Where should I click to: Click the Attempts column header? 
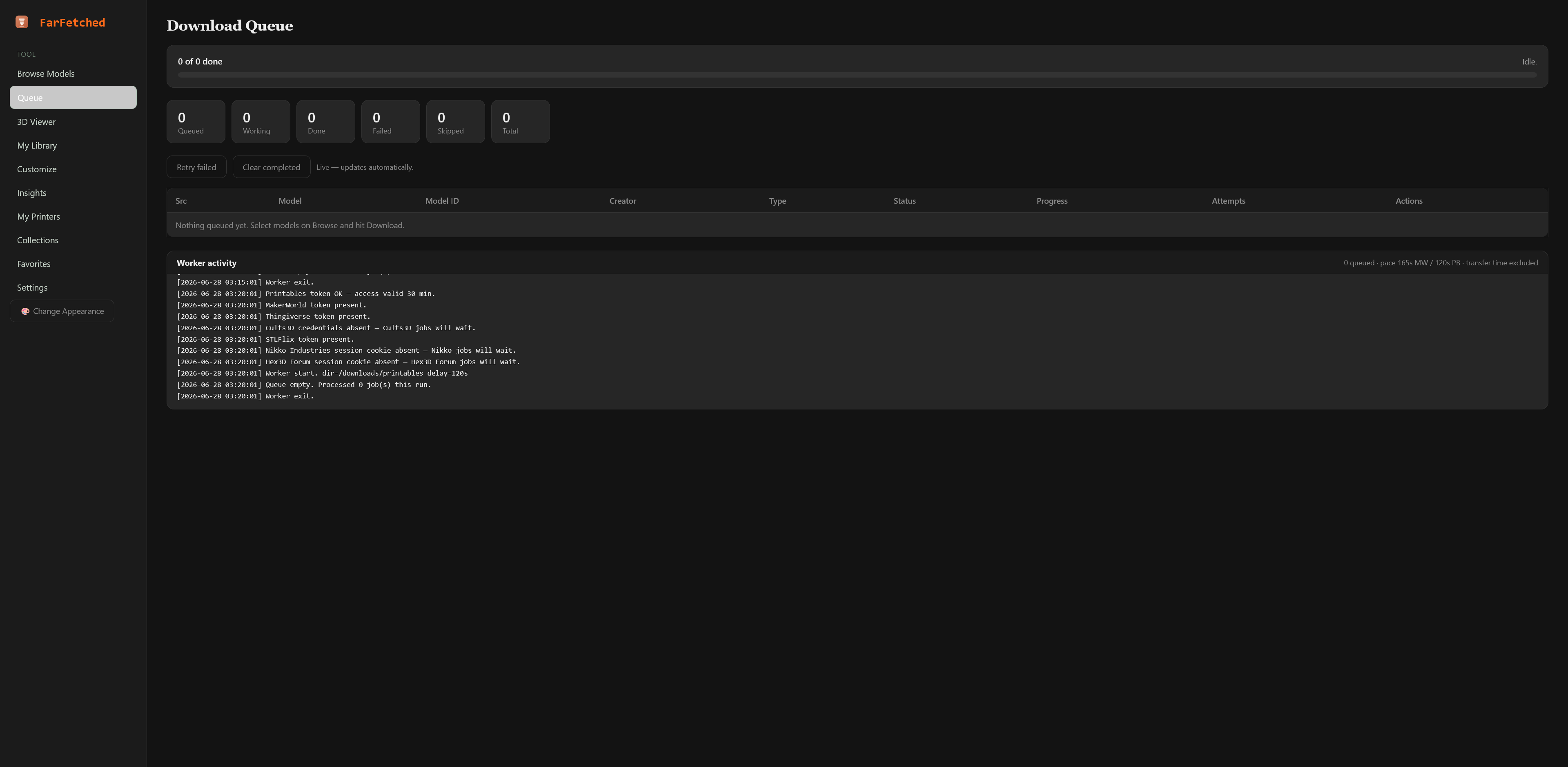pos(1228,201)
